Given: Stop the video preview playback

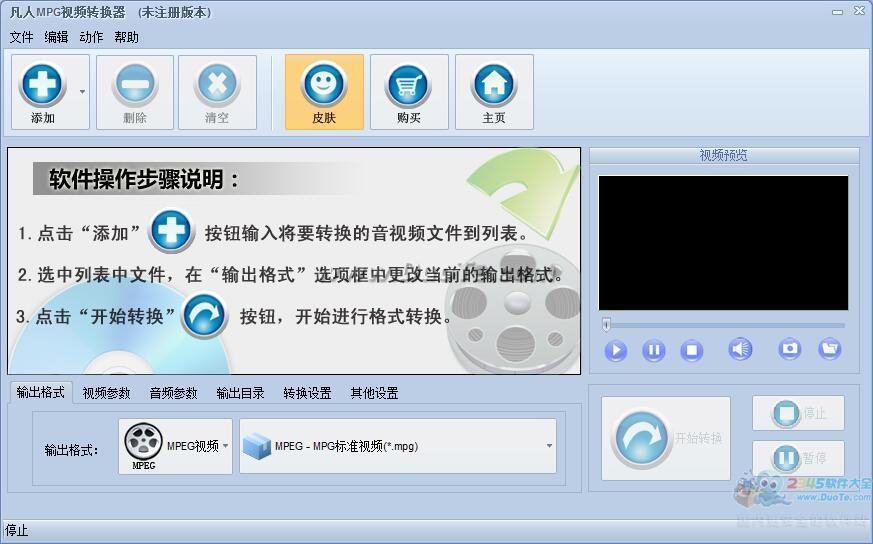Looking at the screenshot, I should pos(691,351).
